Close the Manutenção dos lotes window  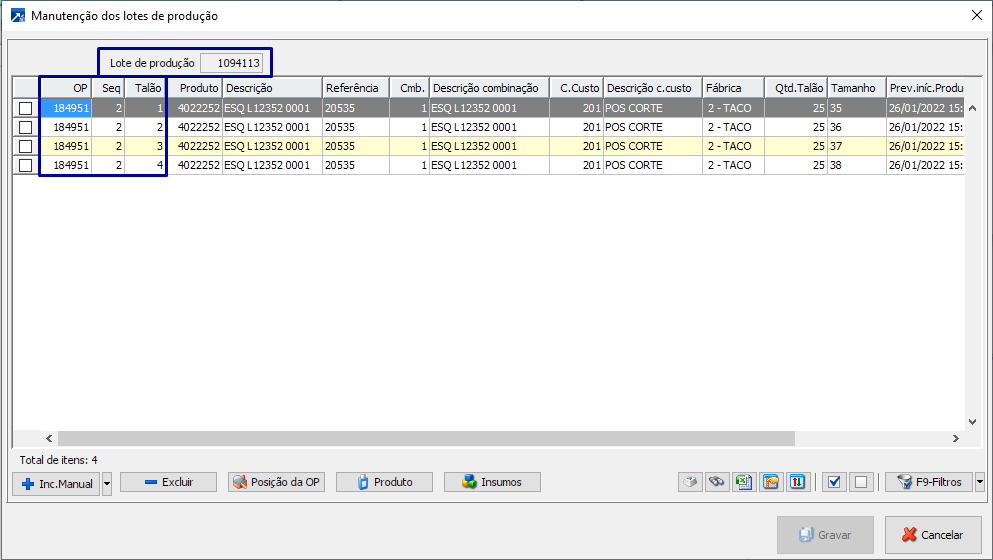pyautogui.click(x=977, y=15)
